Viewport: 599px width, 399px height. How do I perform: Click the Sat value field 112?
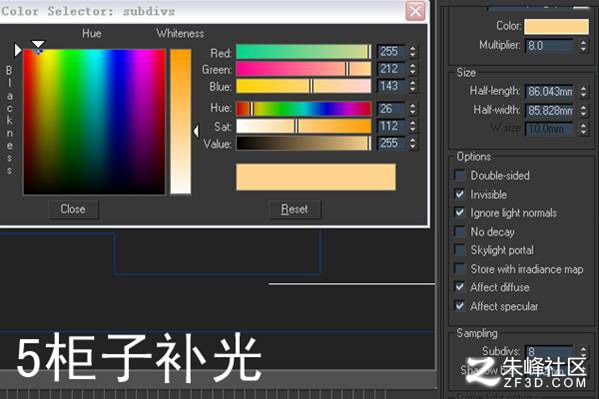pyautogui.click(x=391, y=126)
